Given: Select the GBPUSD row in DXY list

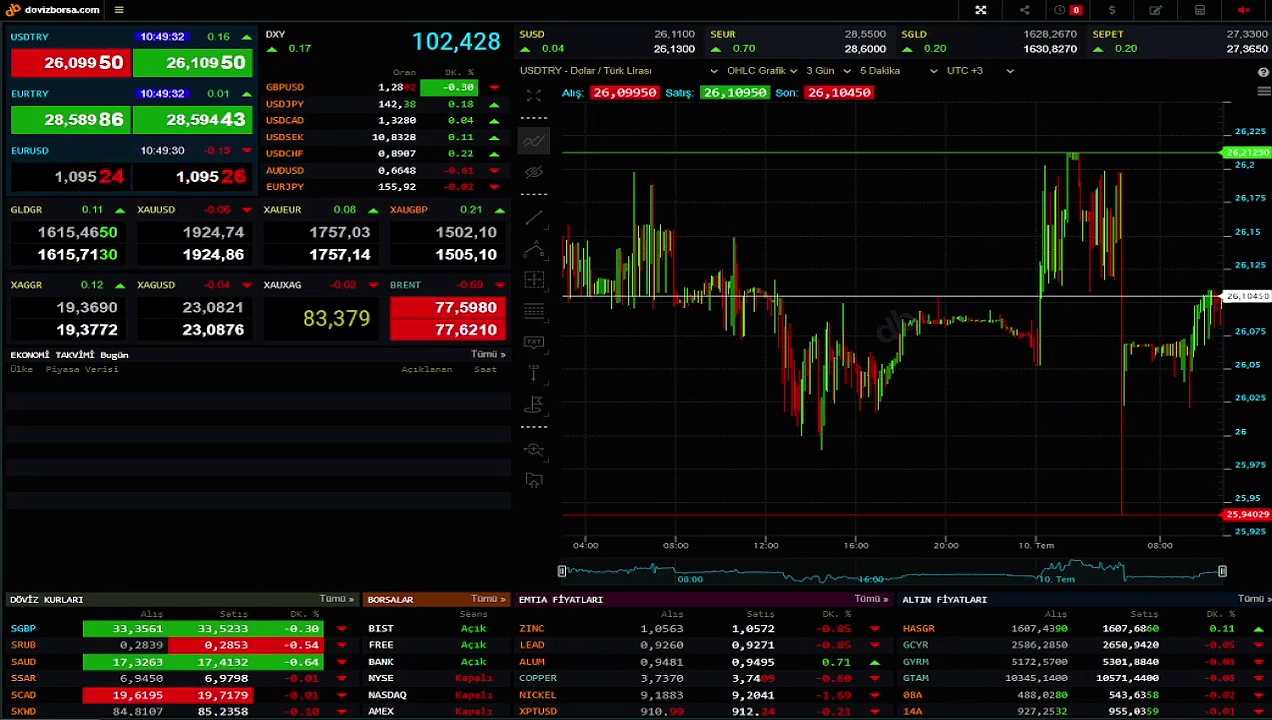Looking at the screenshot, I should coord(285,88).
